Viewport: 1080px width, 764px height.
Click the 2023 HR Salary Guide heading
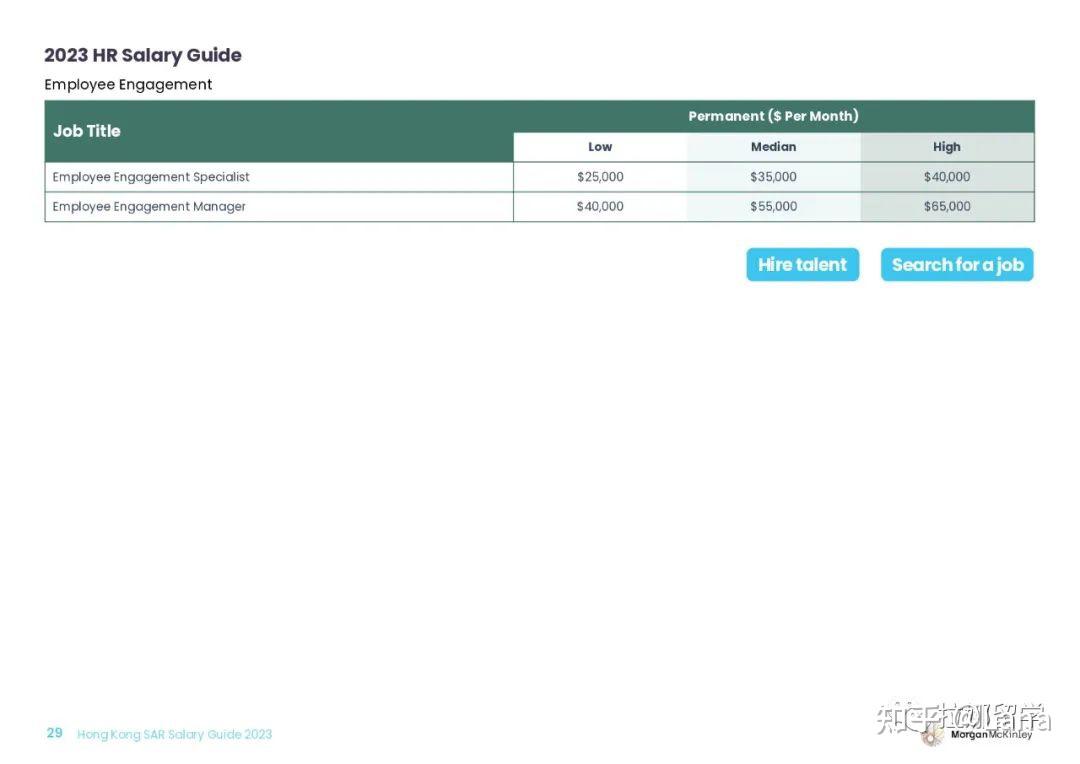click(143, 55)
